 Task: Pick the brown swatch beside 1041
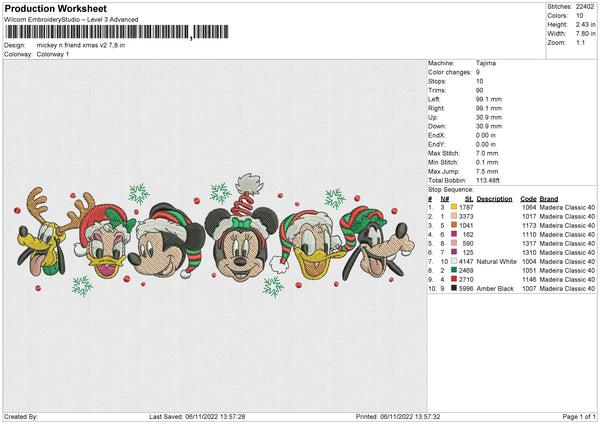pyautogui.click(x=454, y=225)
